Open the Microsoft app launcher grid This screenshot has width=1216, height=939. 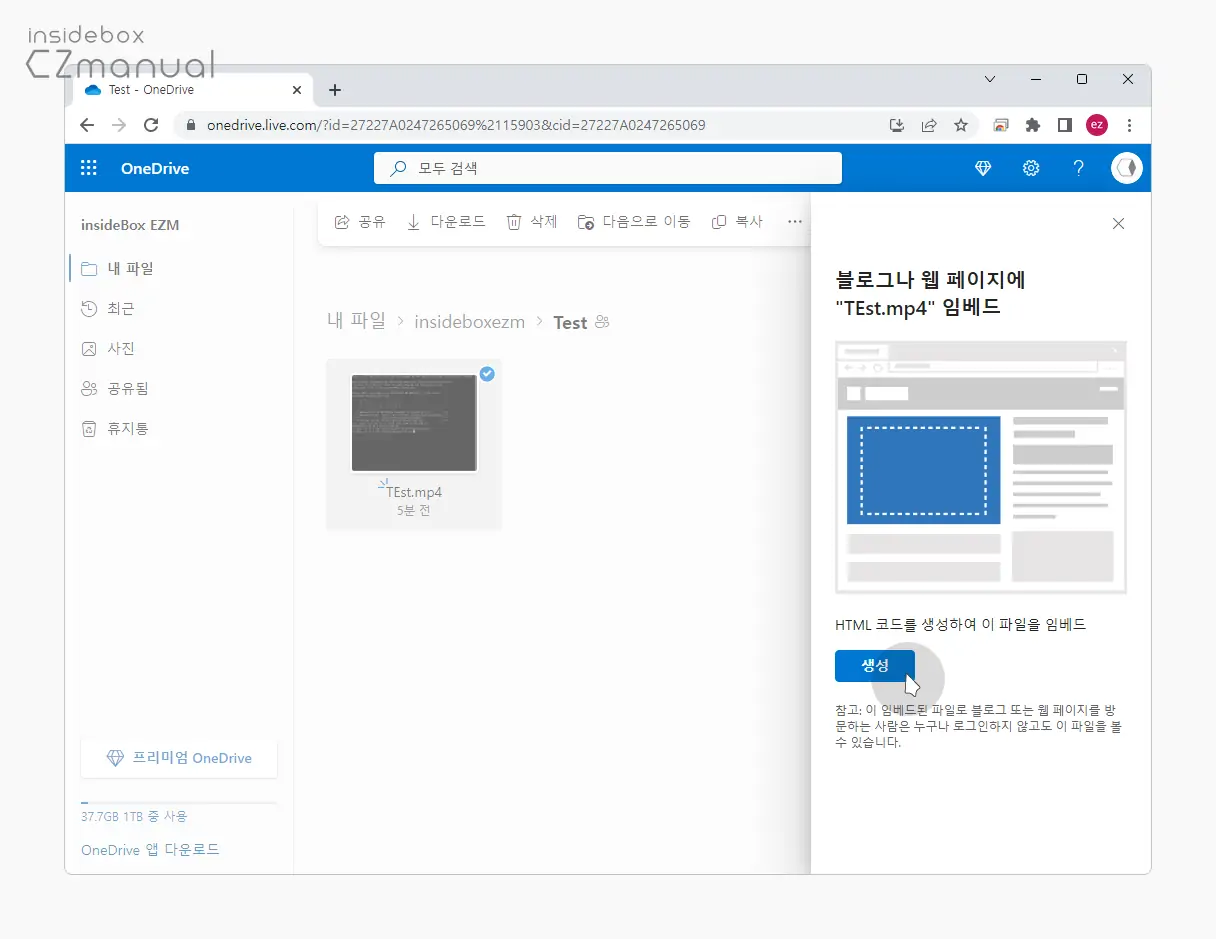pyautogui.click(x=89, y=168)
